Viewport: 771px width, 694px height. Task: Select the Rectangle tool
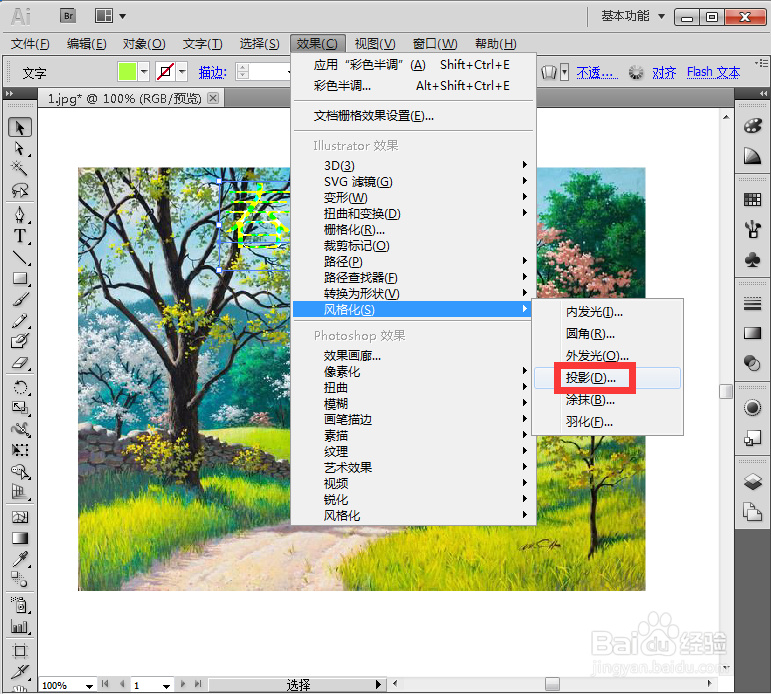(20, 278)
